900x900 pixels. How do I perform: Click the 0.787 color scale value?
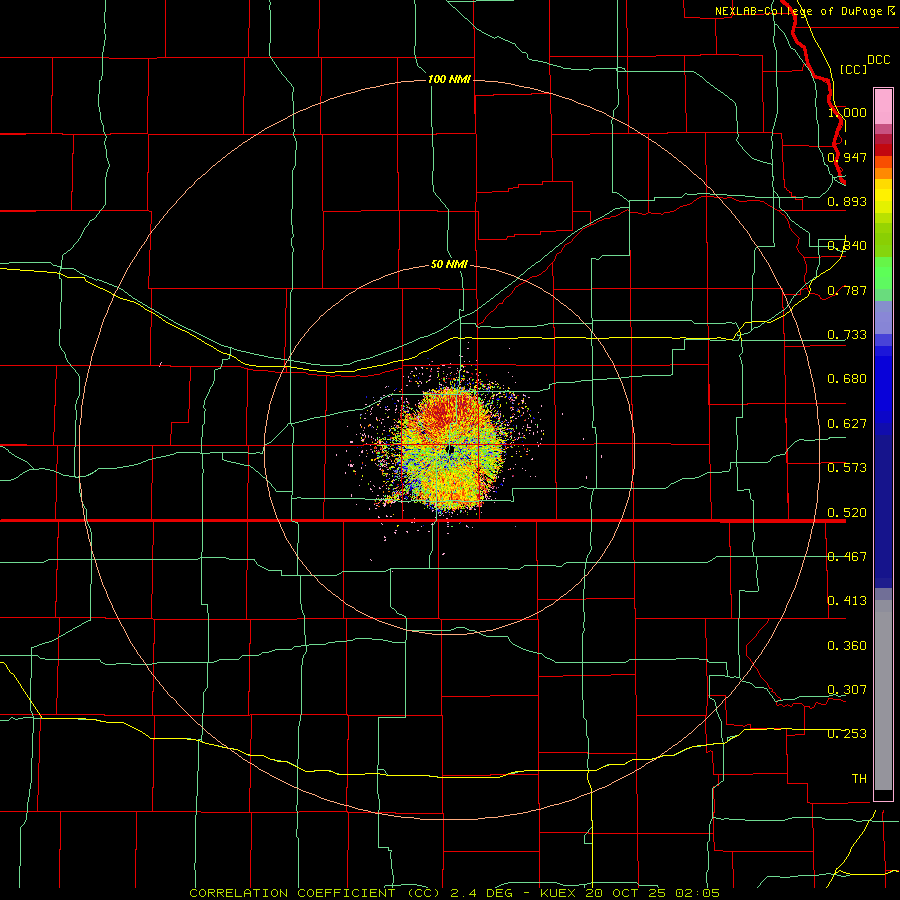(847, 290)
